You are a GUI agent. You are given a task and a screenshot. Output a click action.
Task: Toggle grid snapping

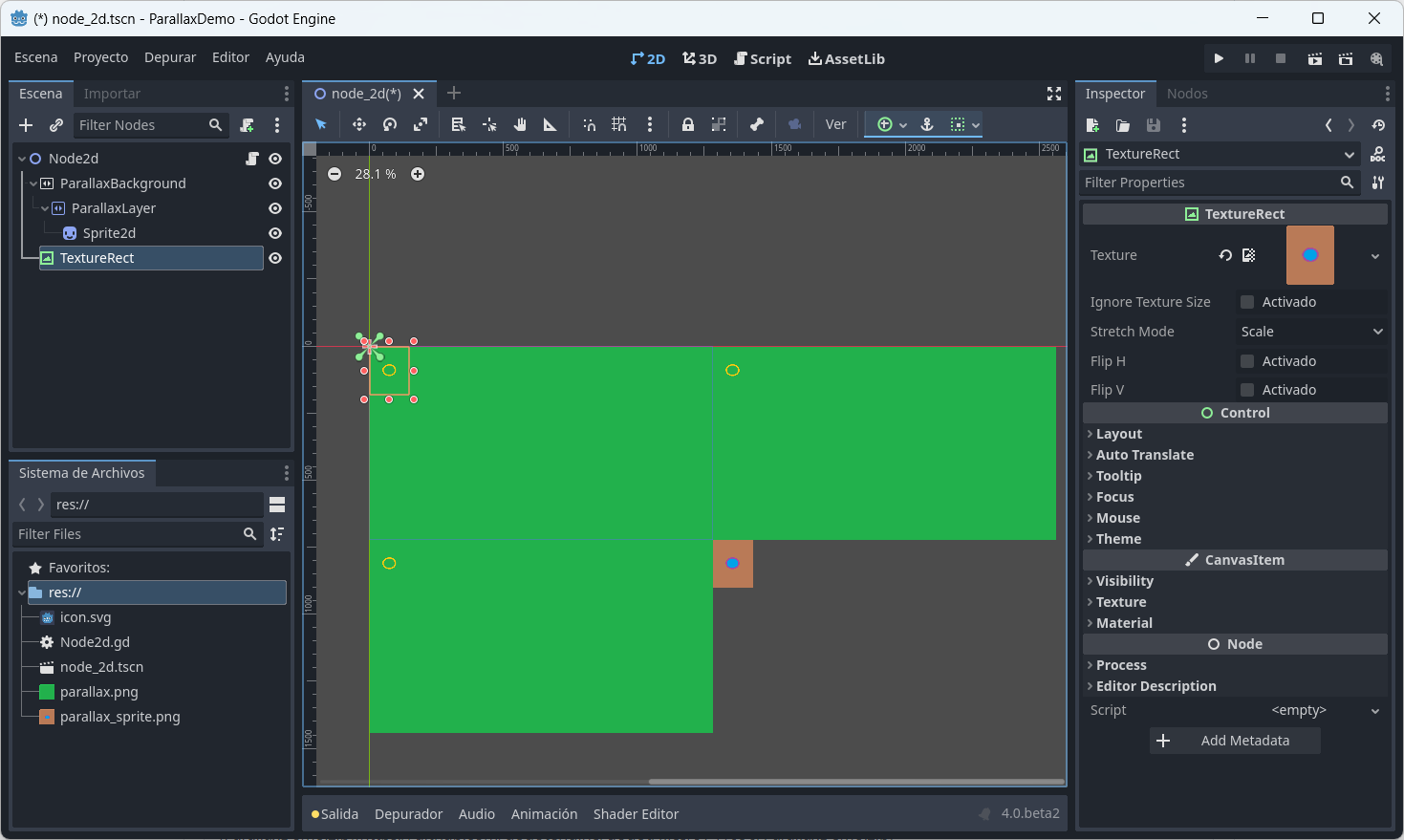click(618, 124)
